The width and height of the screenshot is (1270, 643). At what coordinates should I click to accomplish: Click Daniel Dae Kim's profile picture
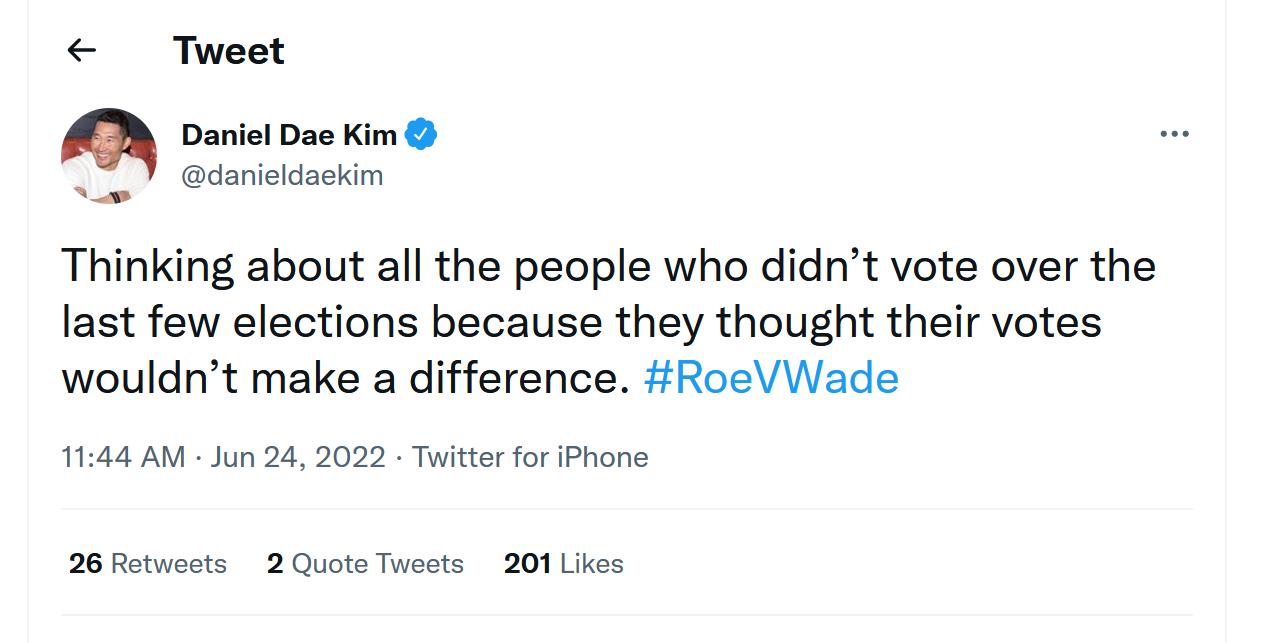click(110, 155)
